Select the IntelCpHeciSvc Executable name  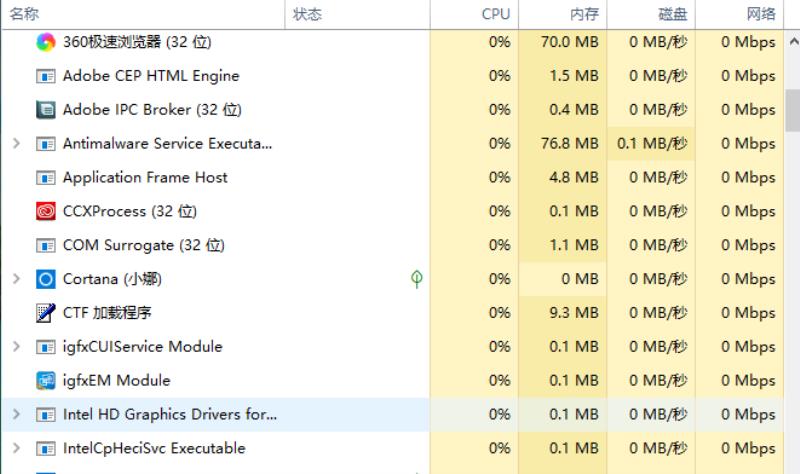[x=154, y=448]
